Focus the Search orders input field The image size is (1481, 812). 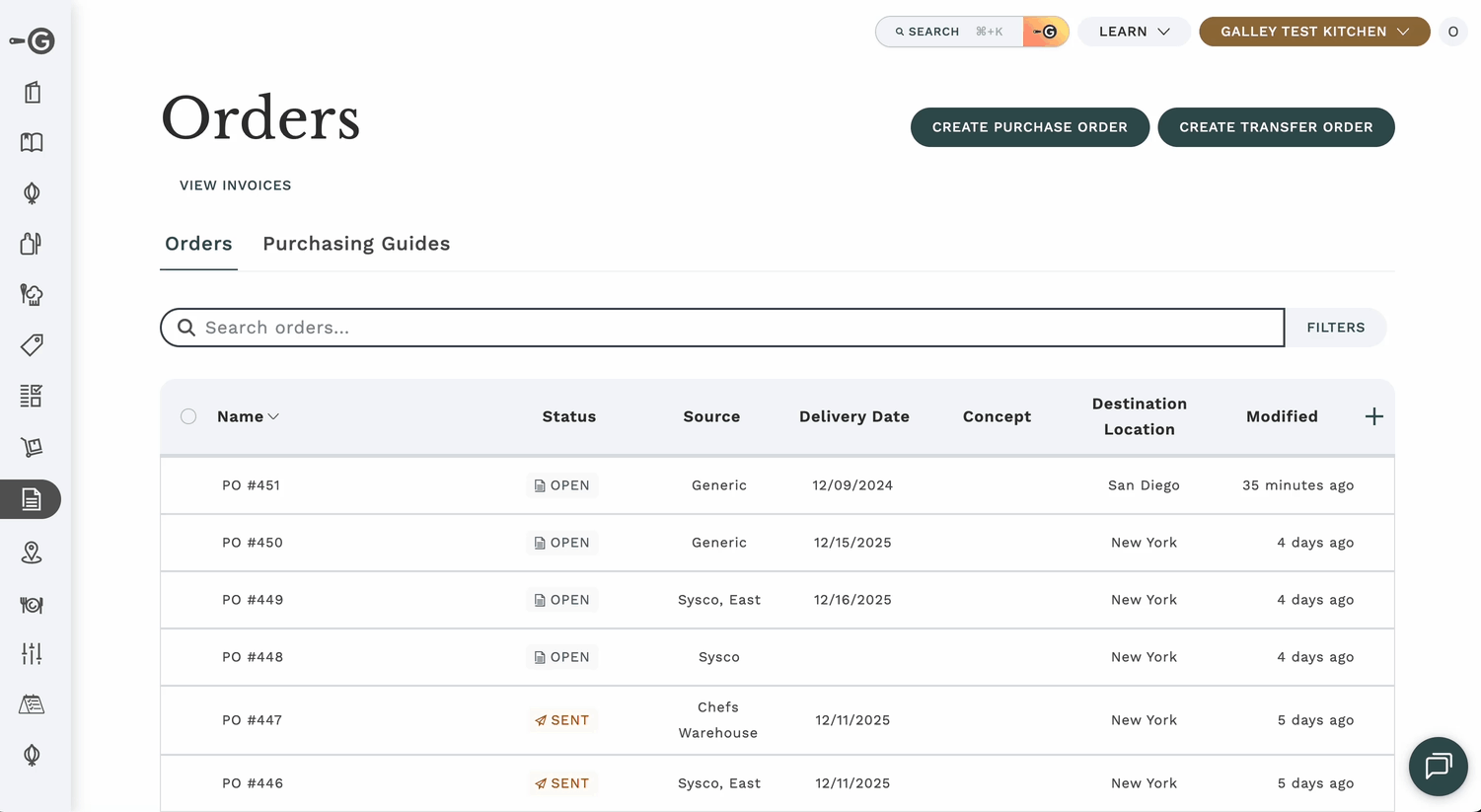click(x=730, y=328)
